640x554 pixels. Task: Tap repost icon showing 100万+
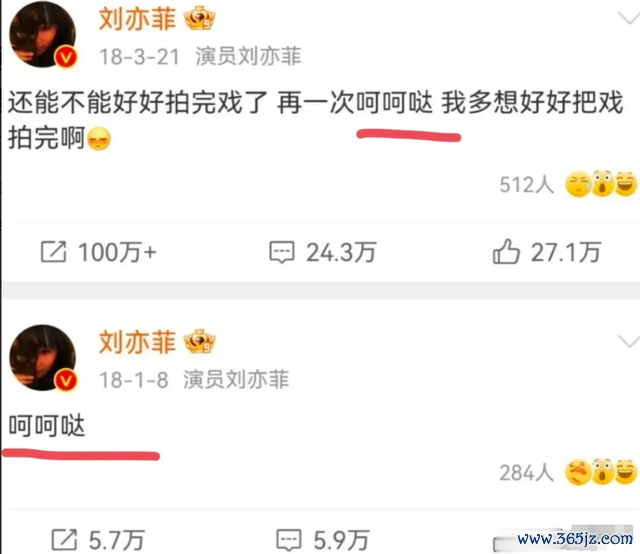(53, 251)
